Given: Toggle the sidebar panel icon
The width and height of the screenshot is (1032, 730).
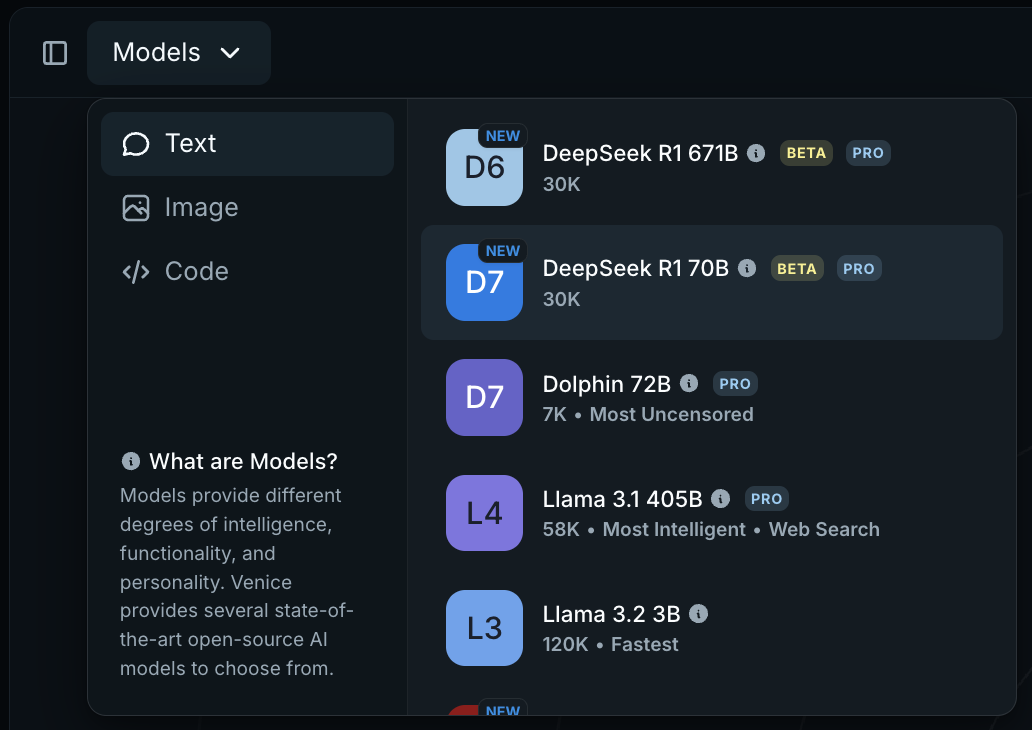Looking at the screenshot, I should pyautogui.click(x=55, y=53).
